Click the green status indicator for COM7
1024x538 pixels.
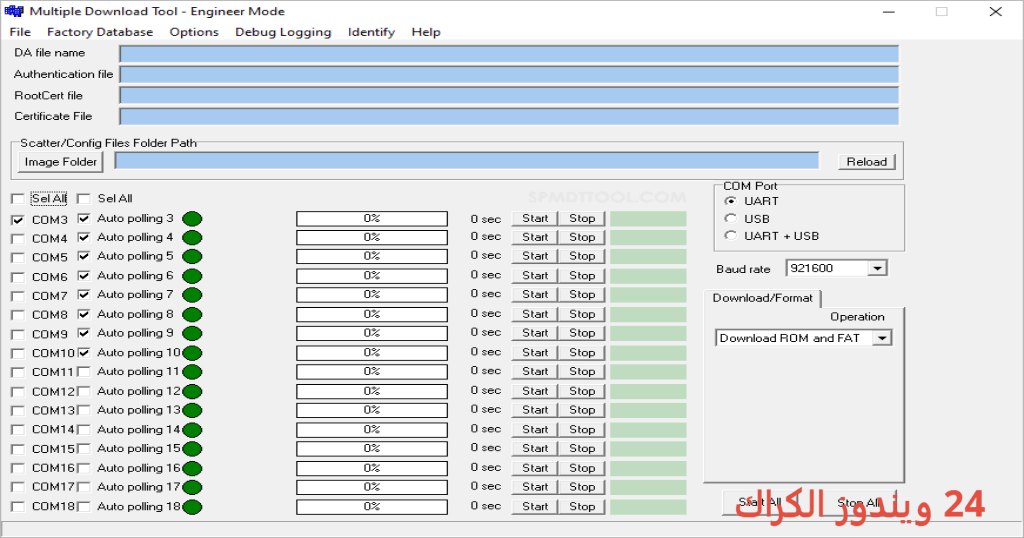pyautogui.click(x=192, y=295)
